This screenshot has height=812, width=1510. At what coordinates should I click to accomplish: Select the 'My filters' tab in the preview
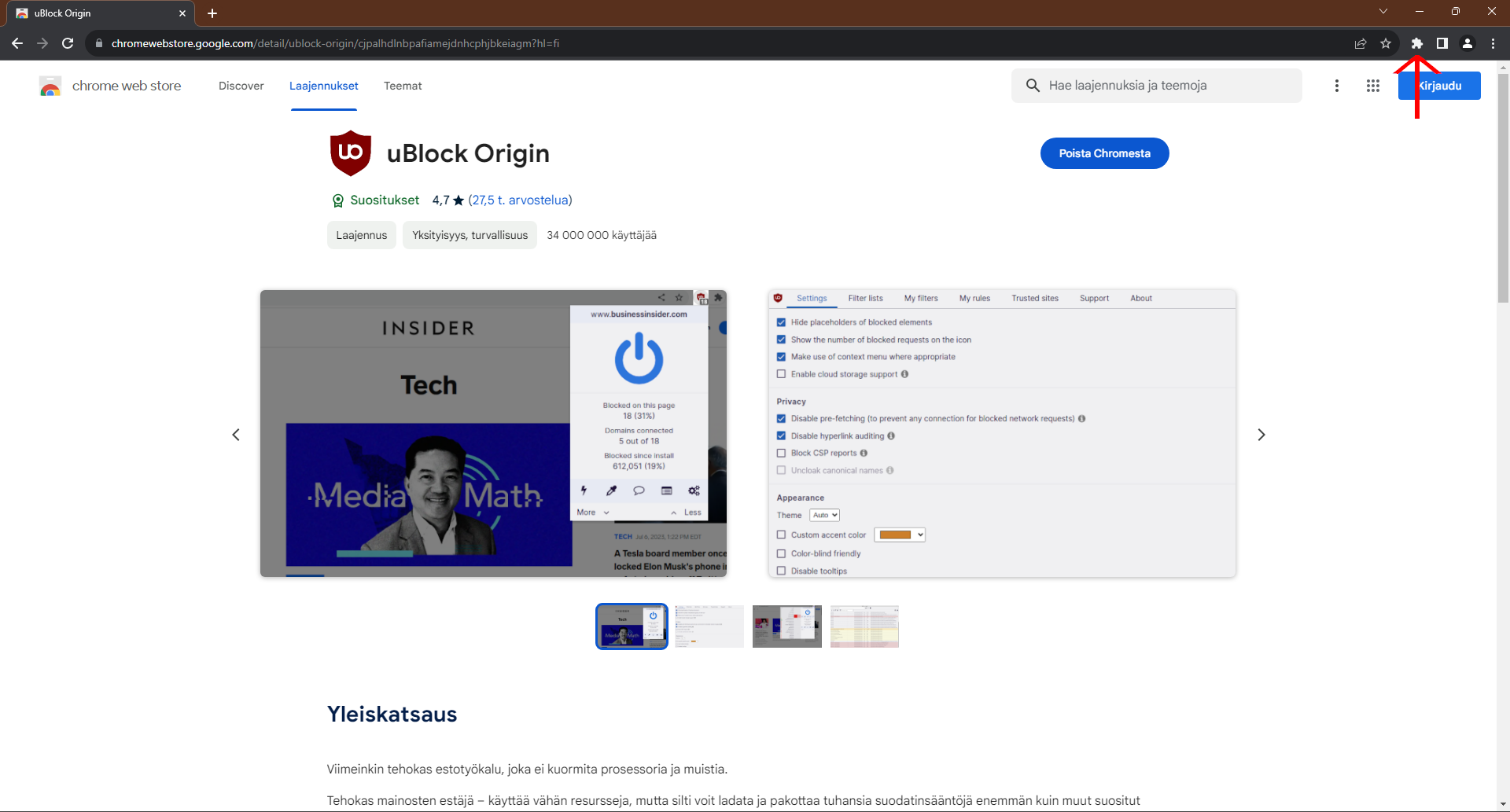[x=921, y=299]
